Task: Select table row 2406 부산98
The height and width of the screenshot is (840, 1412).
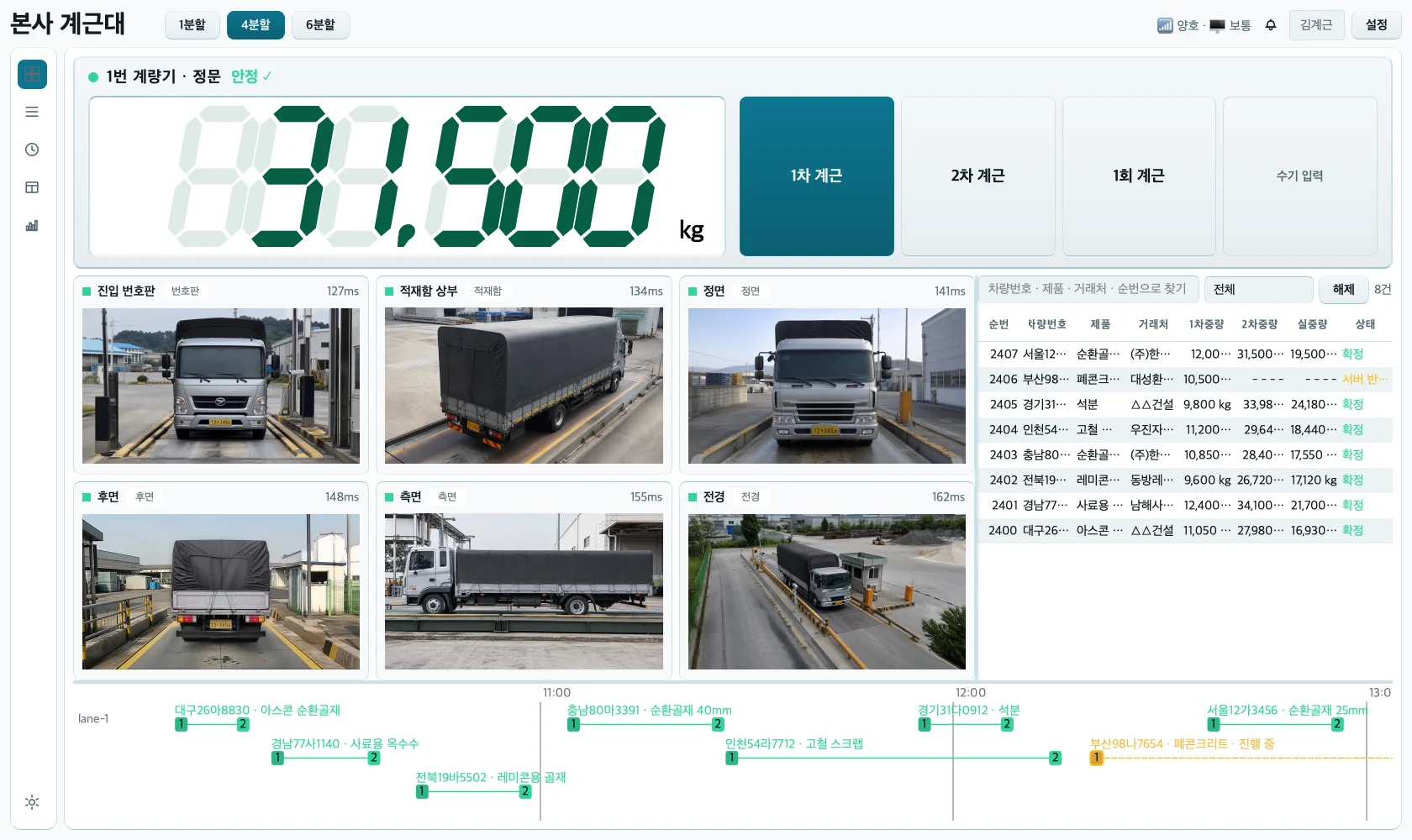Action: pos(1185,380)
